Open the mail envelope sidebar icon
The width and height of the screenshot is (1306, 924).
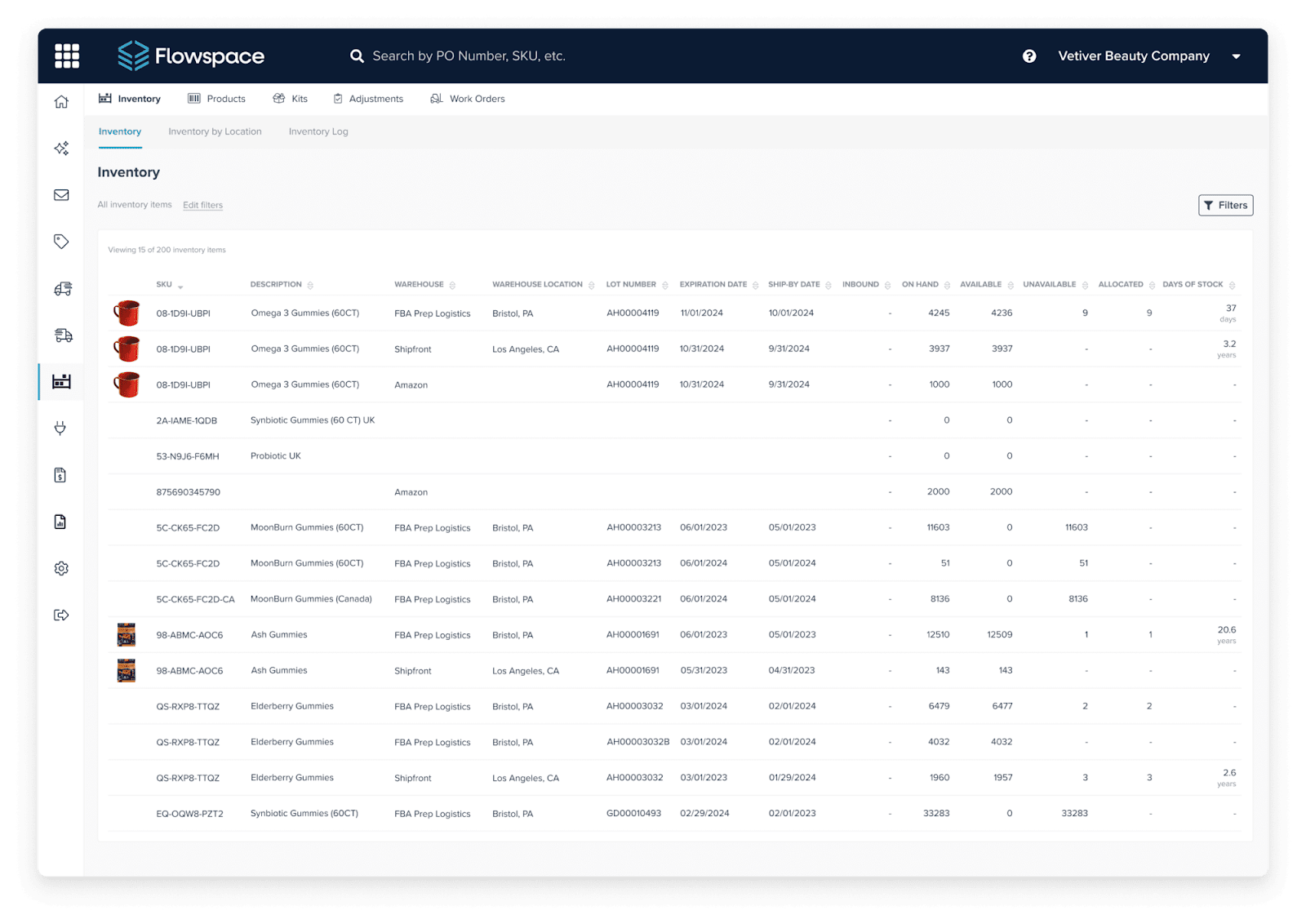tap(61, 195)
